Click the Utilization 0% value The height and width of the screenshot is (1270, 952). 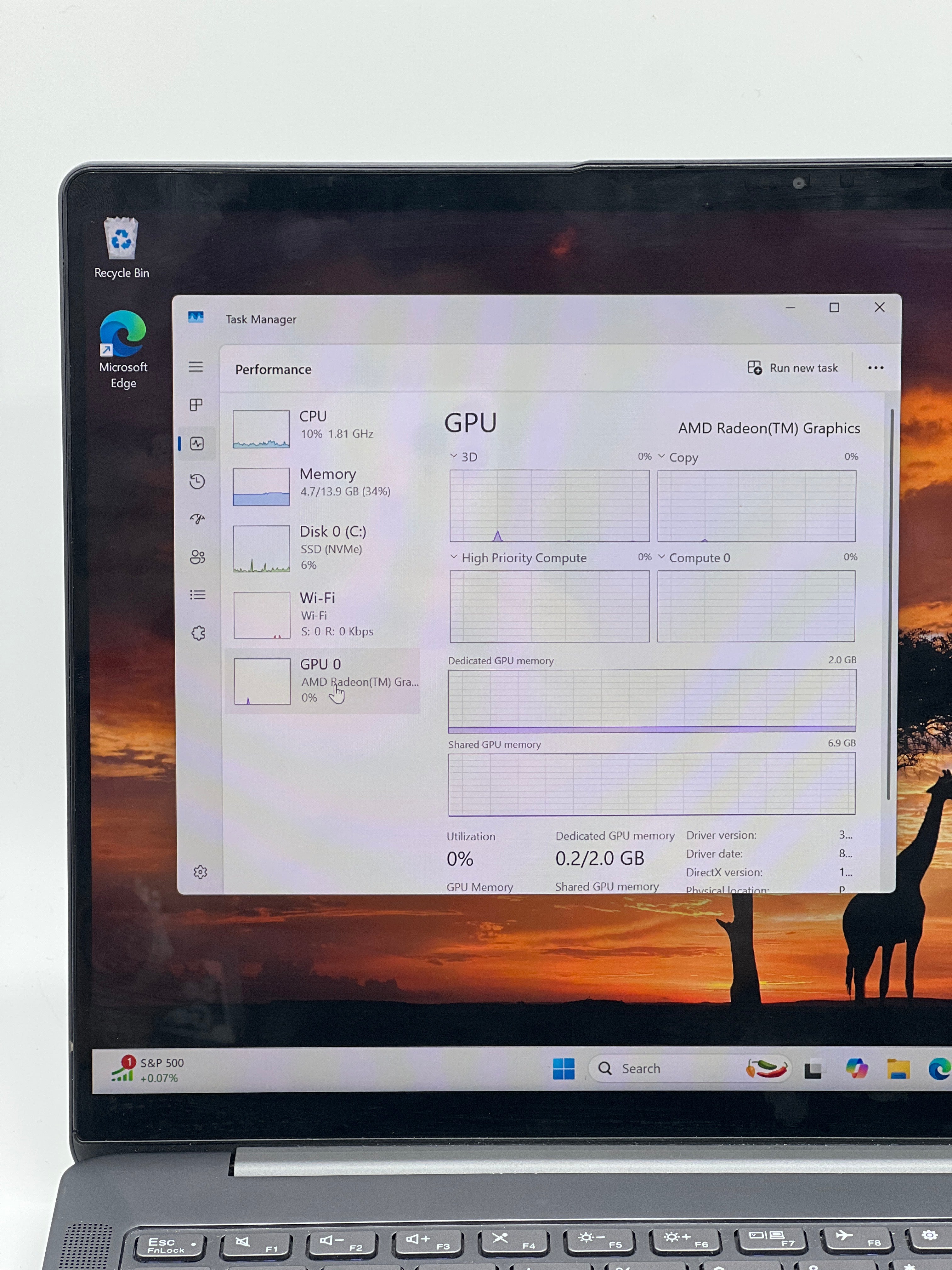point(460,860)
